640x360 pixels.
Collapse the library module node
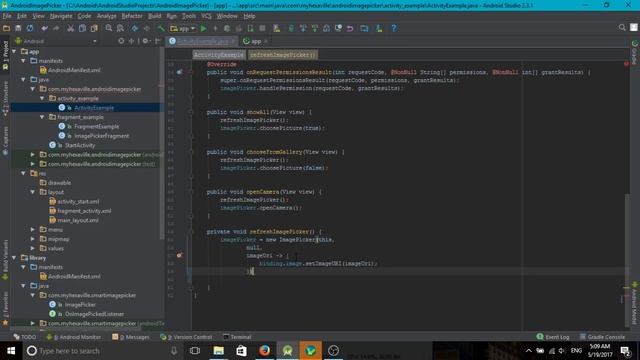click(x=14, y=258)
